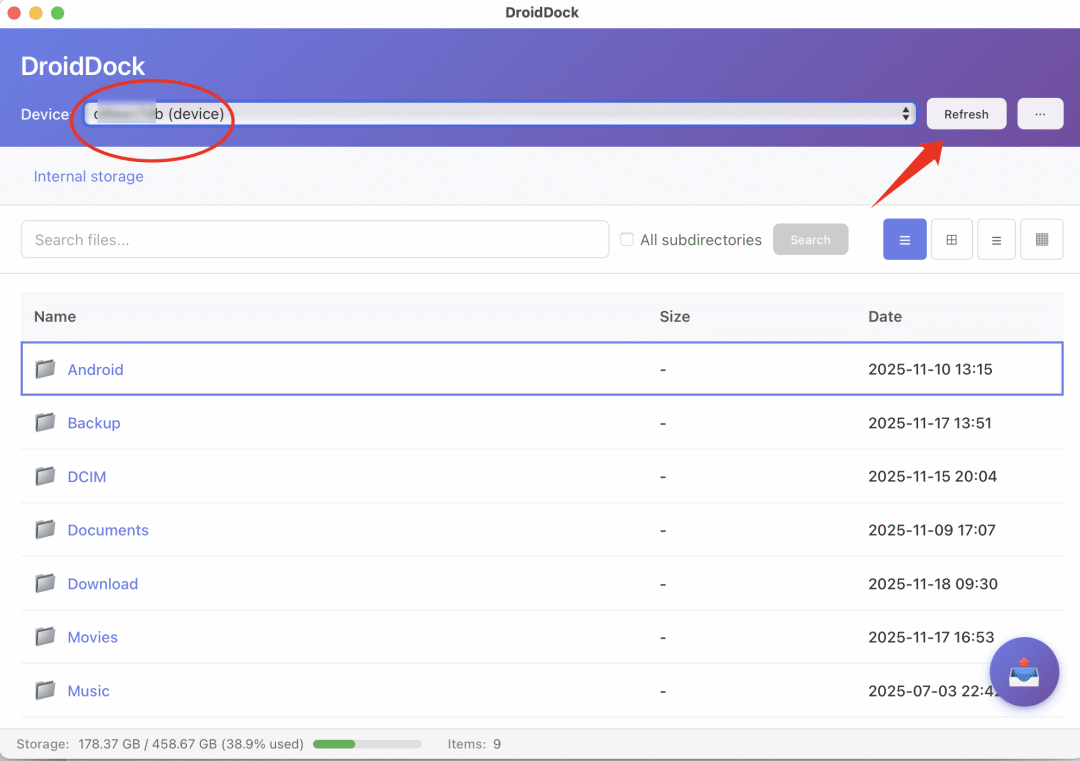This screenshot has height=761, width=1080.
Task: Click the Size column header
Action: 674,317
